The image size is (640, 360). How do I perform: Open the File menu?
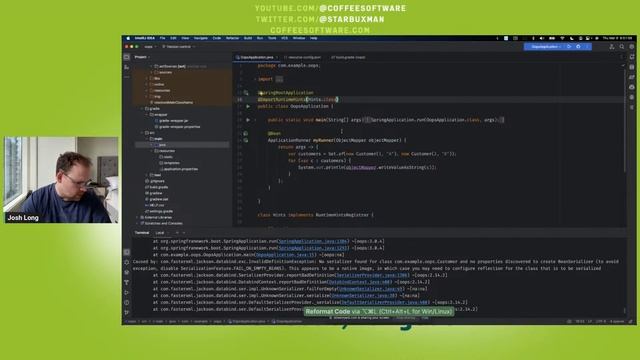162,38
